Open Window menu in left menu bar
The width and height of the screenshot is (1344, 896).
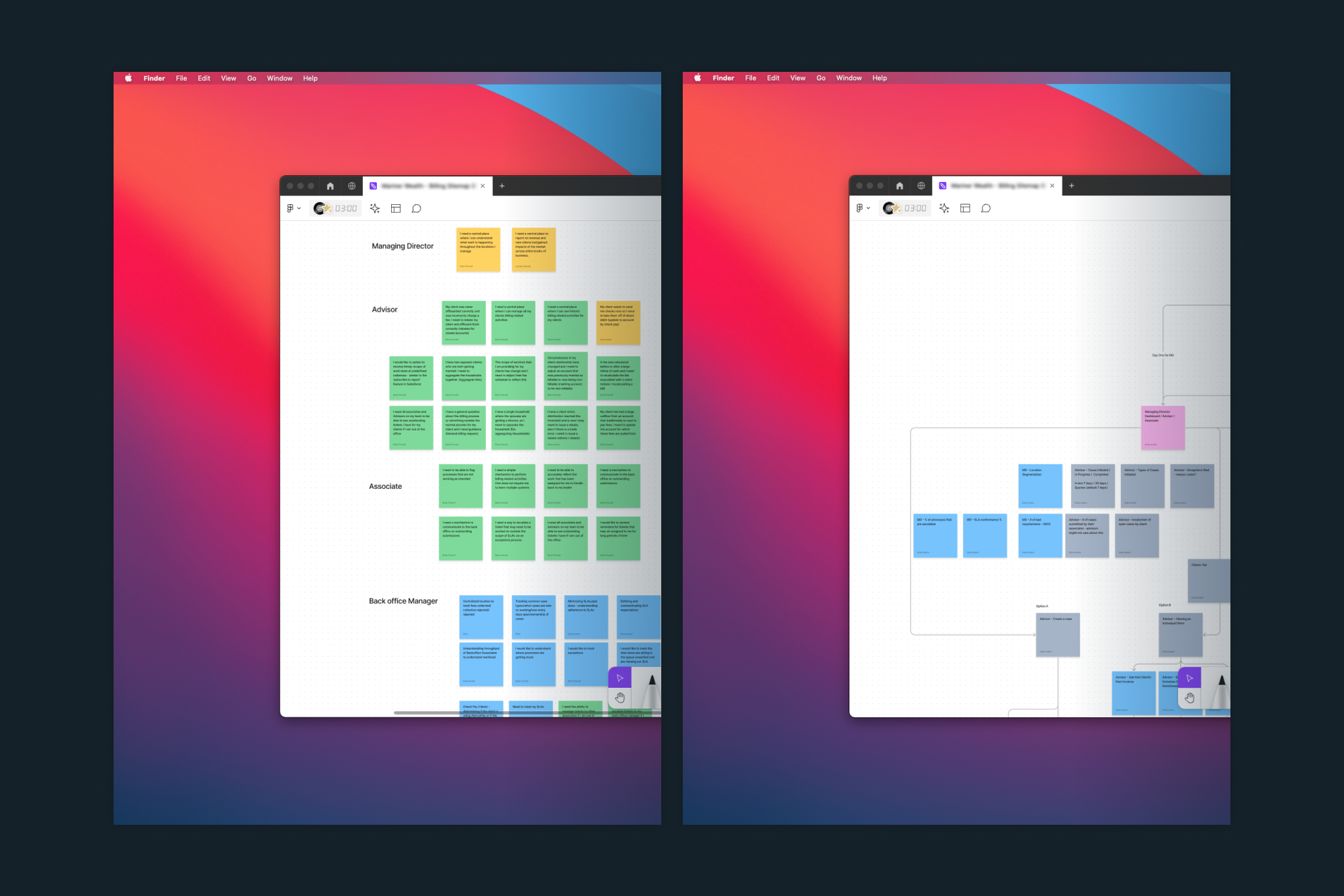tap(279, 79)
